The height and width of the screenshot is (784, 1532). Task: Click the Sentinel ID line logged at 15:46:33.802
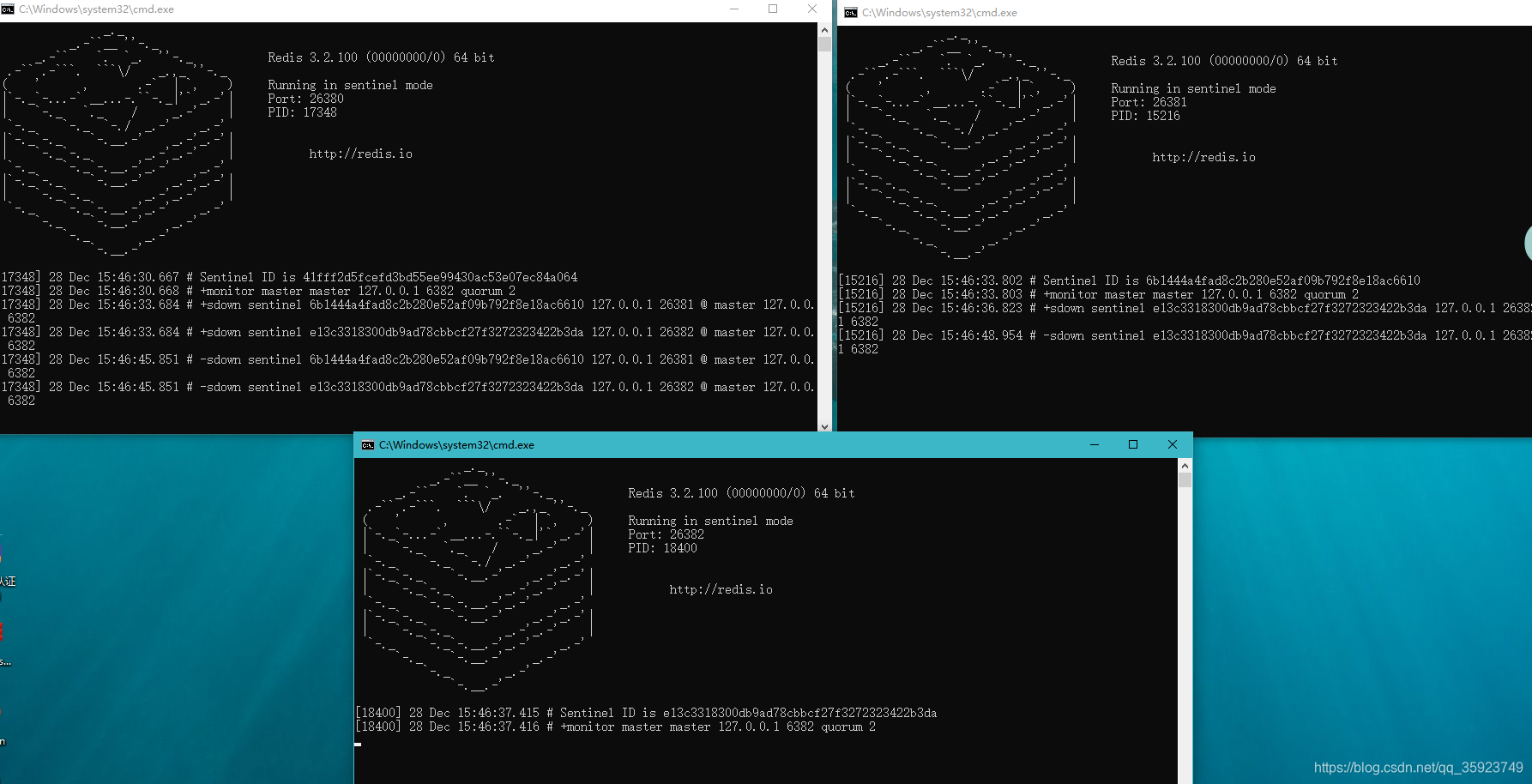[x=1130, y=281]
